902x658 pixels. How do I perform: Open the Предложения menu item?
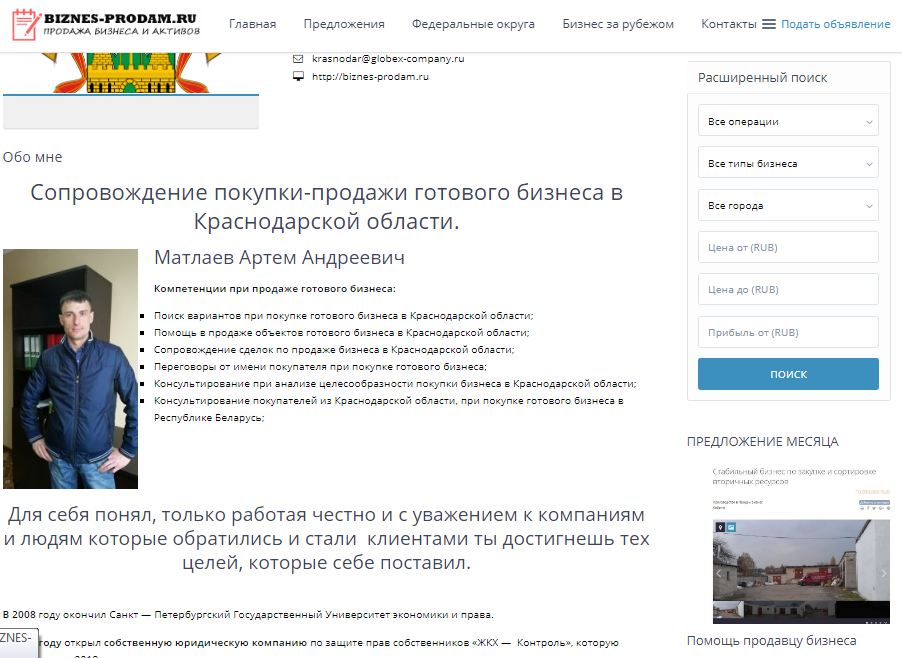click(x=344, y=24)
